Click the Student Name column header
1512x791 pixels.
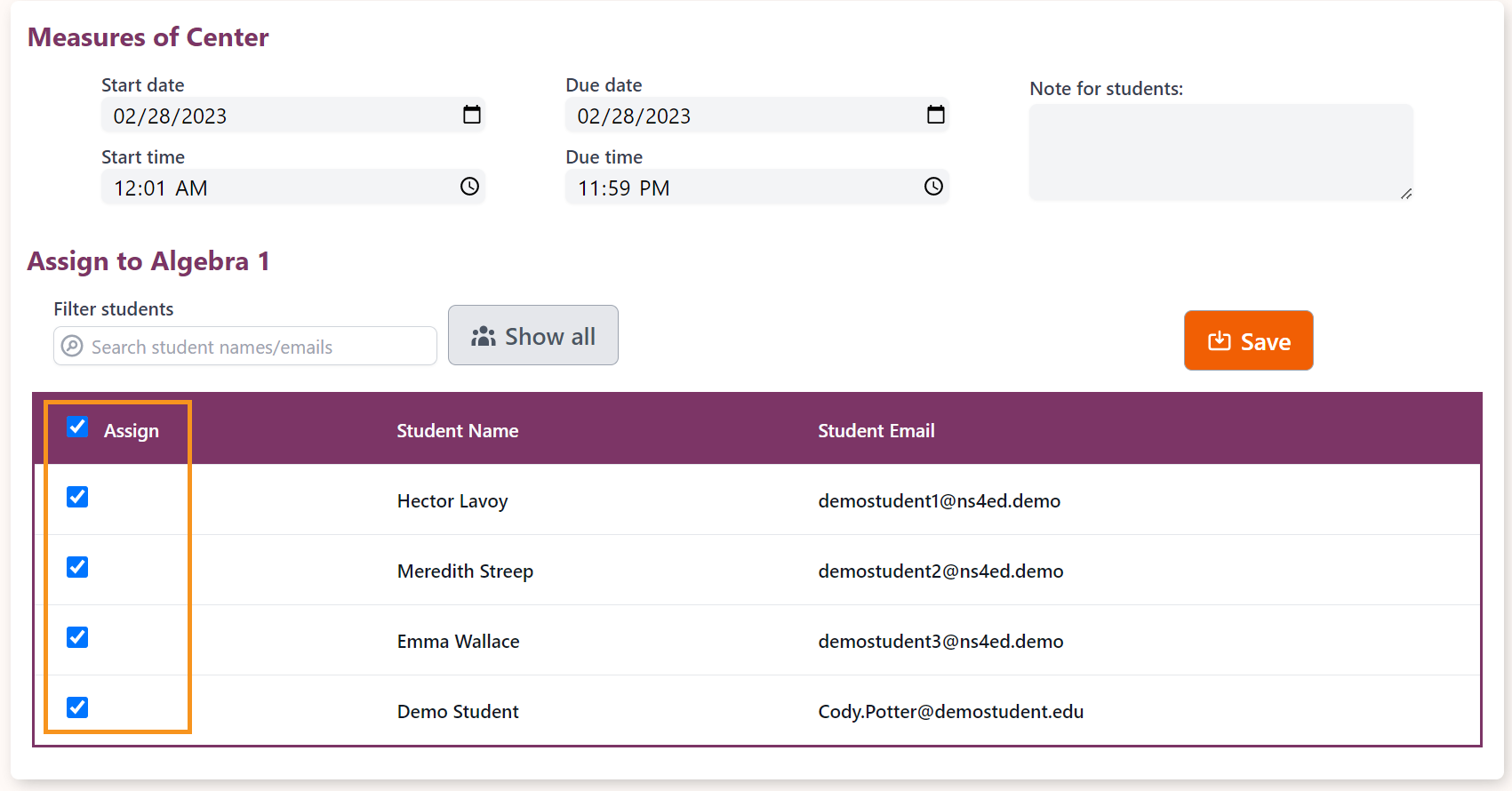click(x=458, y=431)
